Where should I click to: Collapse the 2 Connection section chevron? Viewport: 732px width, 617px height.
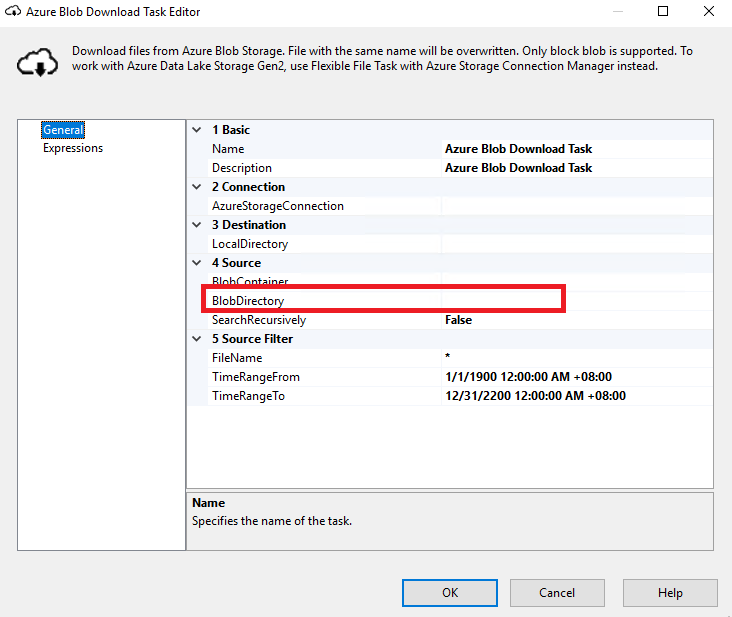click(197, 187)
